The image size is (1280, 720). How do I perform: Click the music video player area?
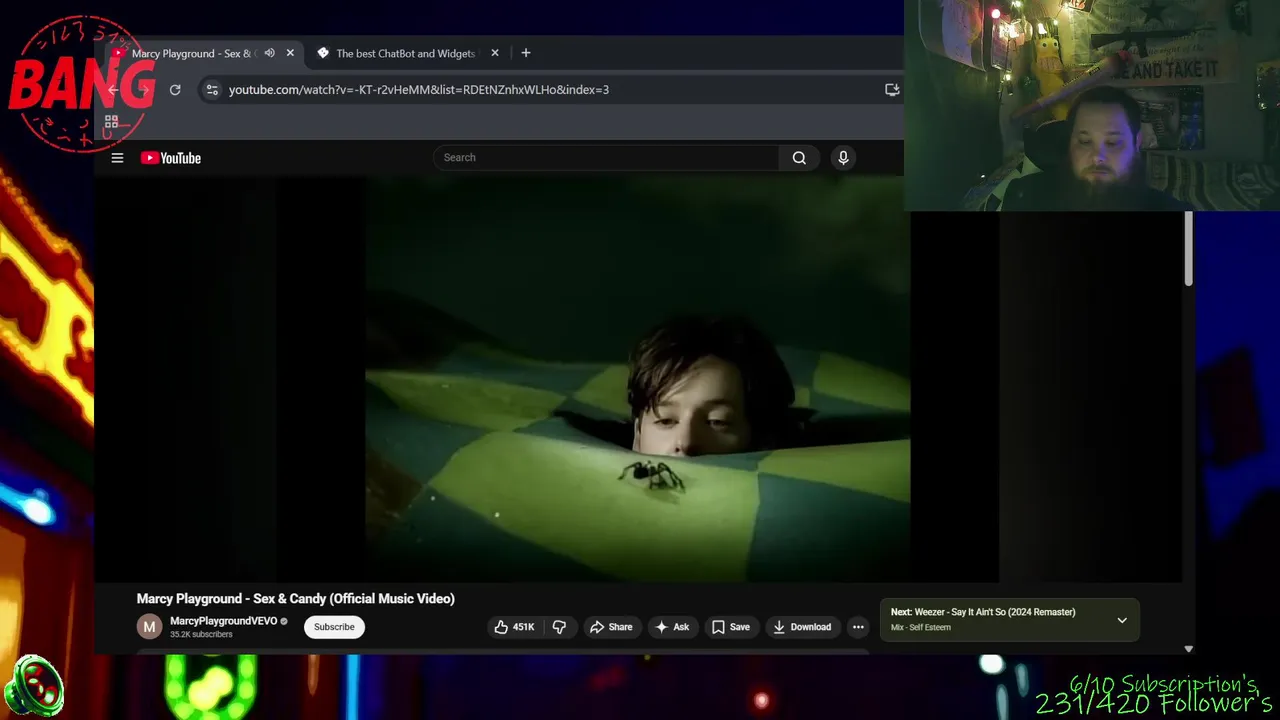[637, 380]
